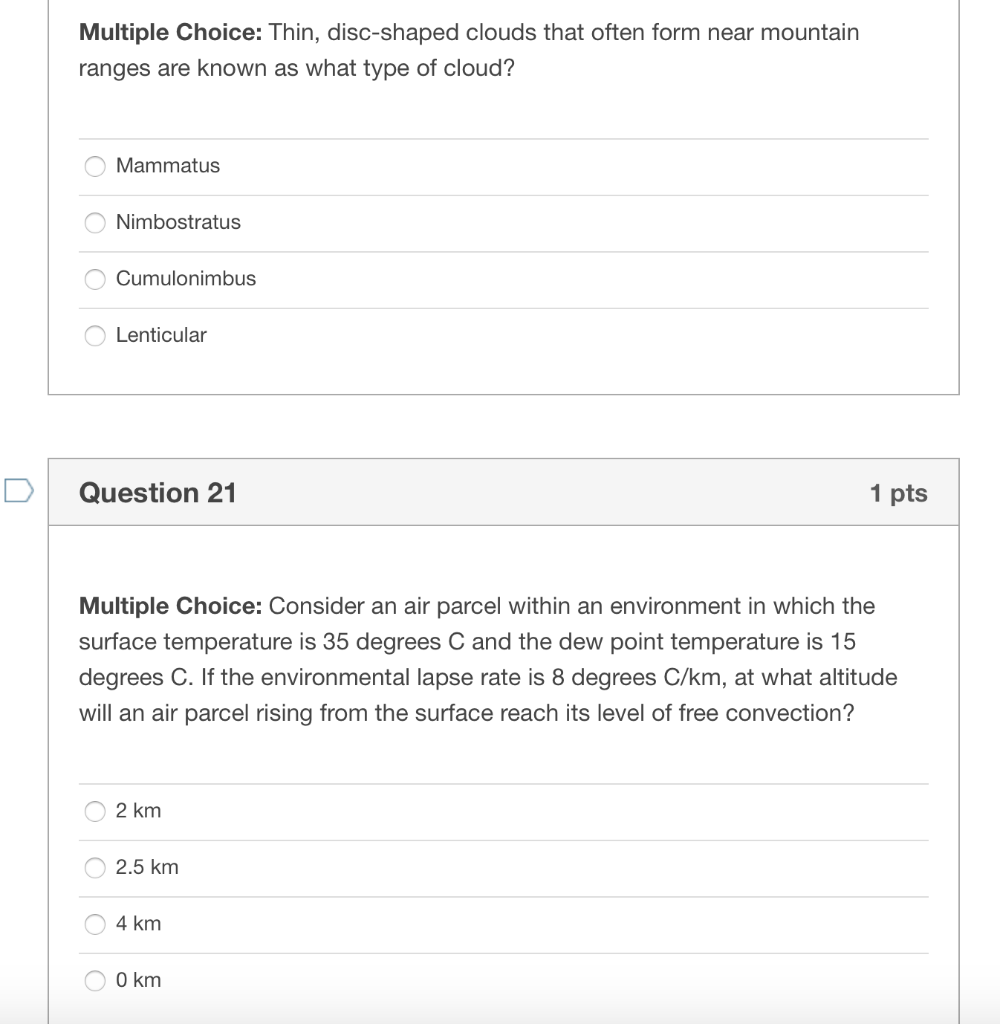
Task: Click the Cumulonimbus answer text label
Action: [x=186, y=279]
